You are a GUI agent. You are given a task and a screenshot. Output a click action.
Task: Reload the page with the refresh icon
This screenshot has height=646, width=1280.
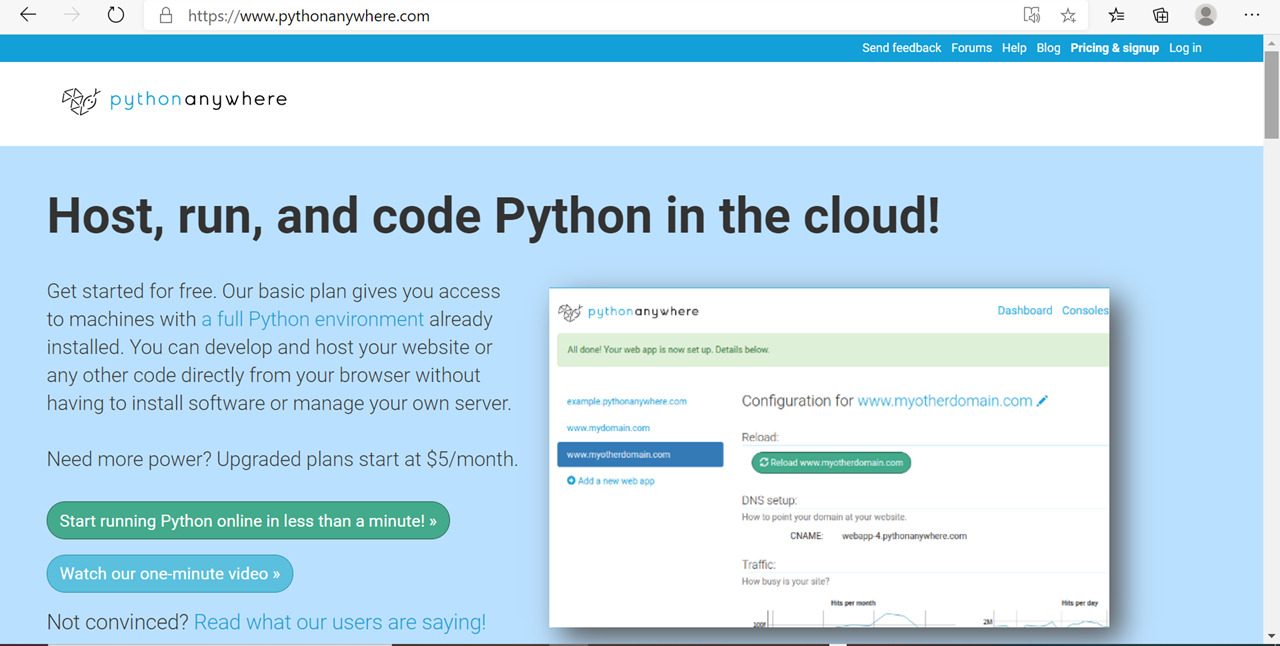coord(116,15)
